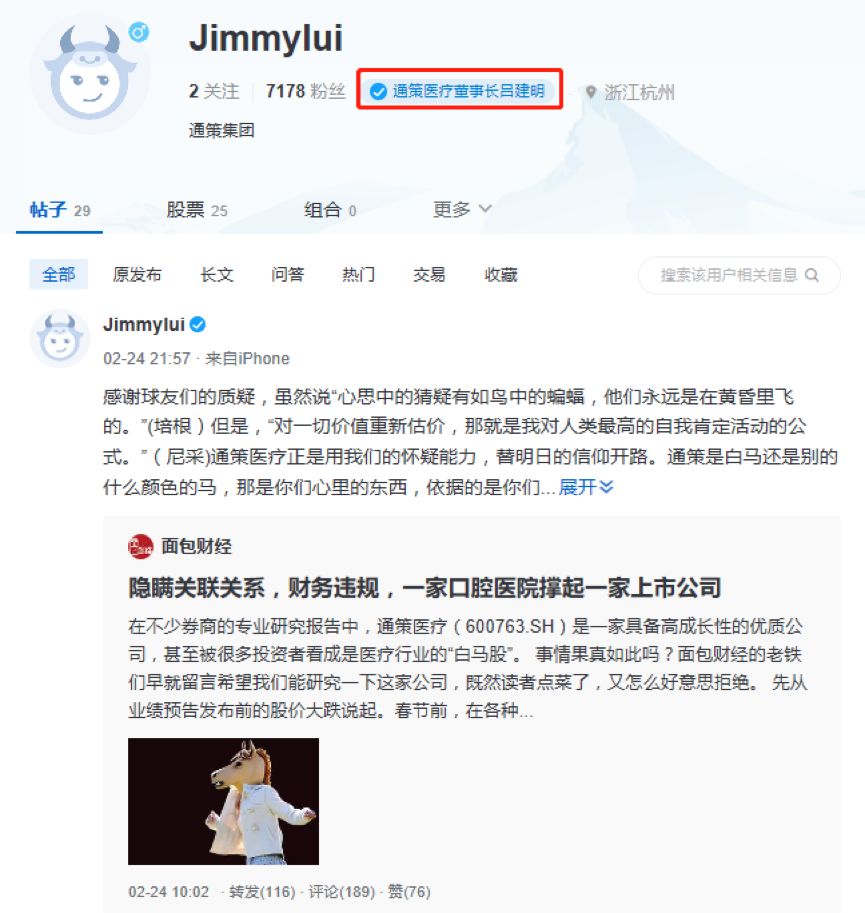Switch to the 组合 0 tab
865x913 pixels.
click(x=330, y=210)
